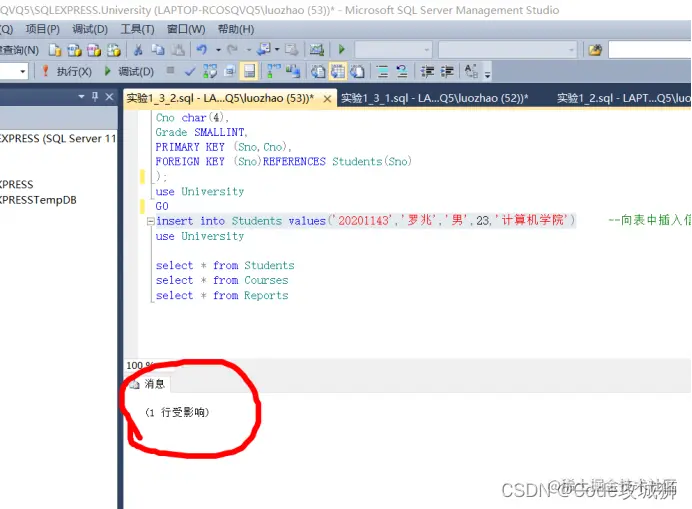Click the Find in Files folder icon
Viewport: 692px width, 509px height.
pyautogui.click(x=595, y=50)
